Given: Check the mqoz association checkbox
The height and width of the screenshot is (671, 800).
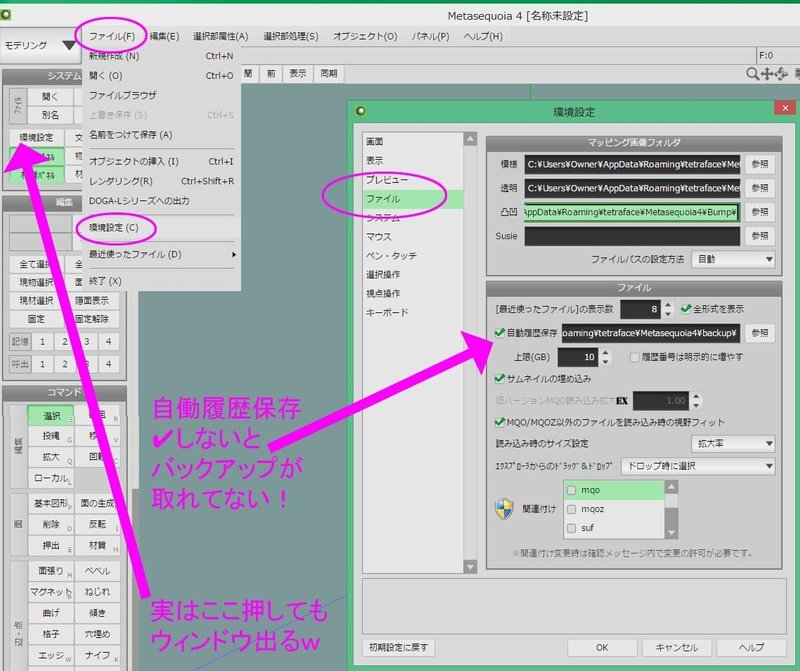Looking at the screenshot, I should point(571,509).
